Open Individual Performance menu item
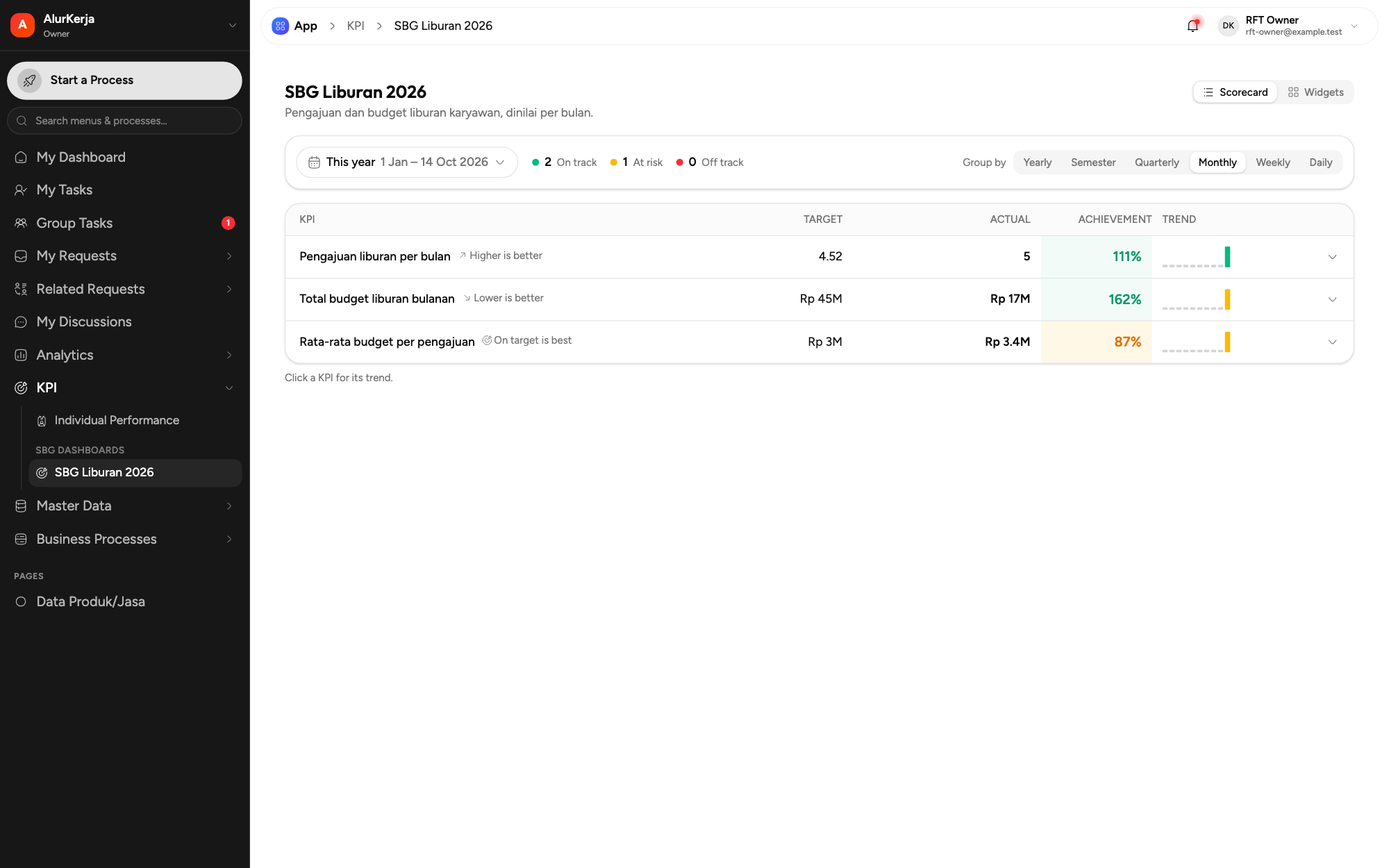 pos(135,421)
